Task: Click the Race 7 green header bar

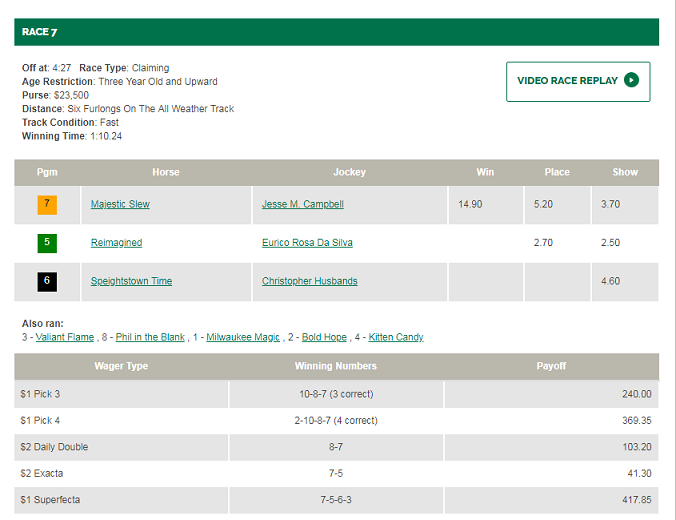Action: tap(336, 32)
